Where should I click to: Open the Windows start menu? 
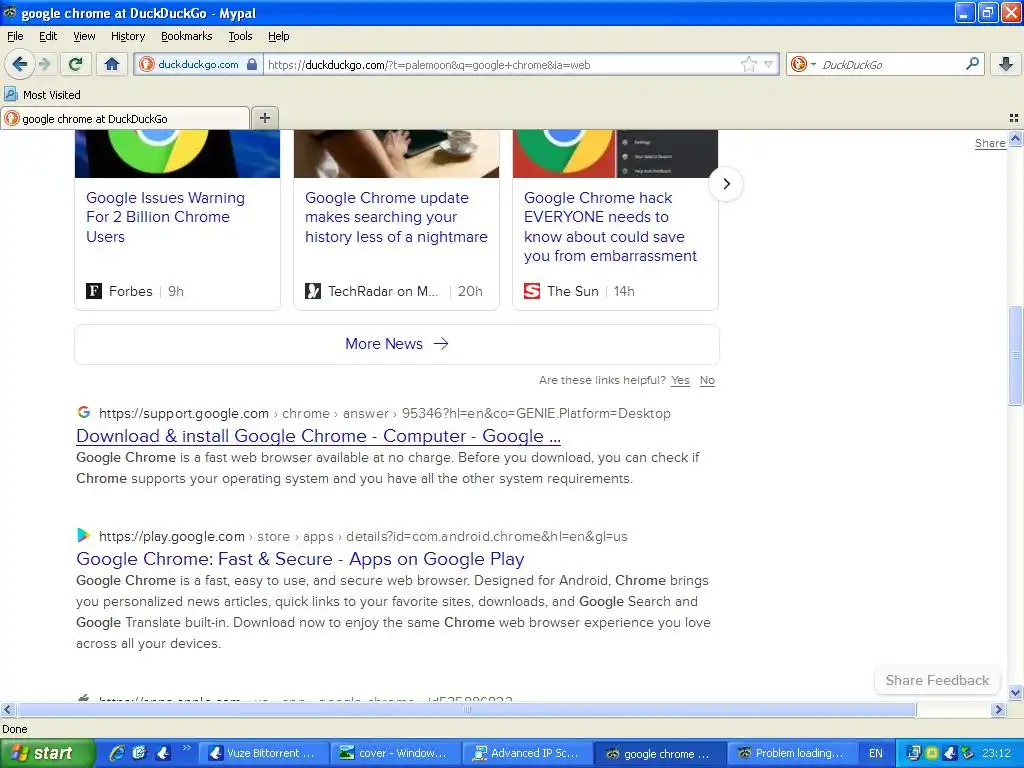(47, 753)
